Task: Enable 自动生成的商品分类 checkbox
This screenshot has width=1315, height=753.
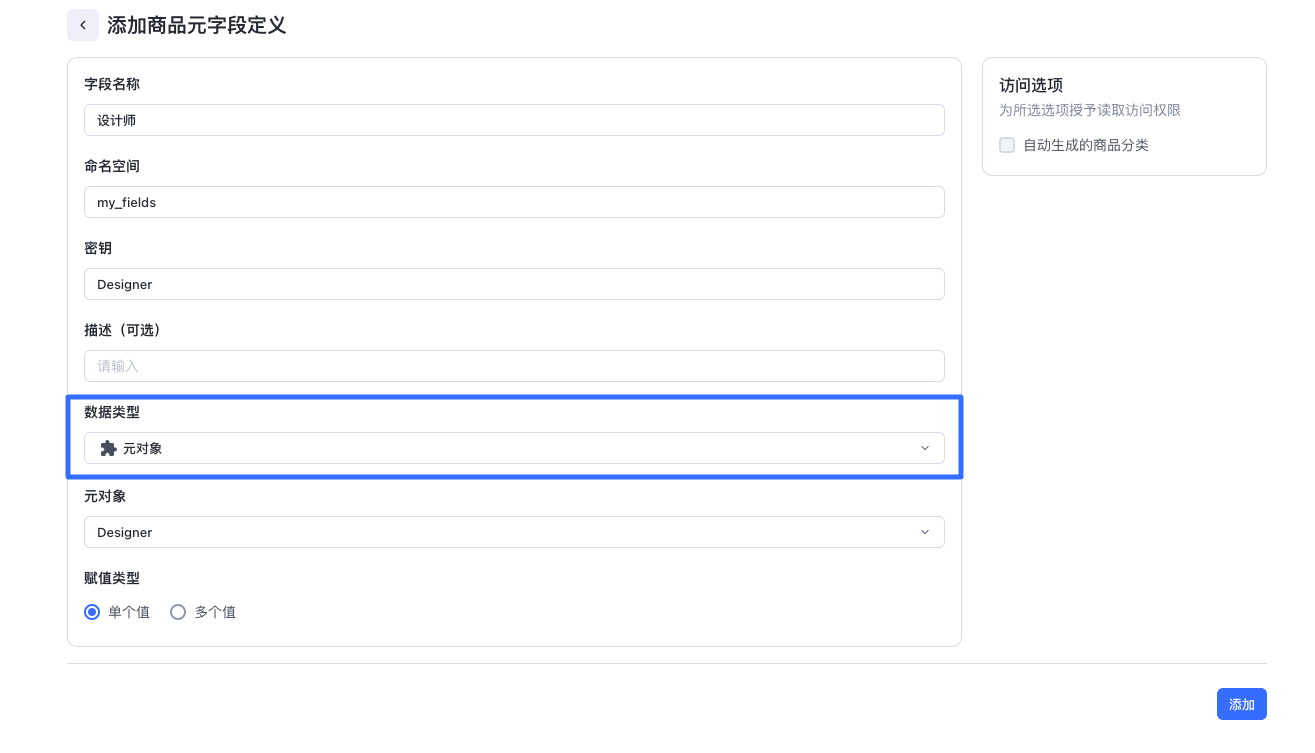Action: coord(1007,145)
